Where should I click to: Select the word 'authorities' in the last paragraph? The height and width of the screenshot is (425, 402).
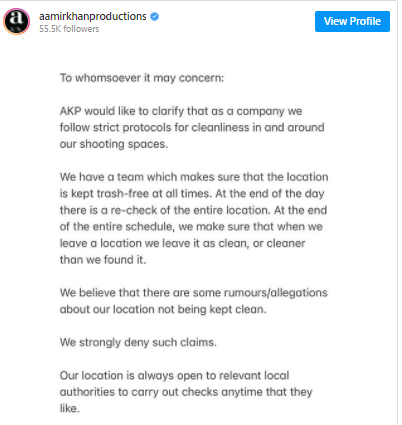pos(87,392)
